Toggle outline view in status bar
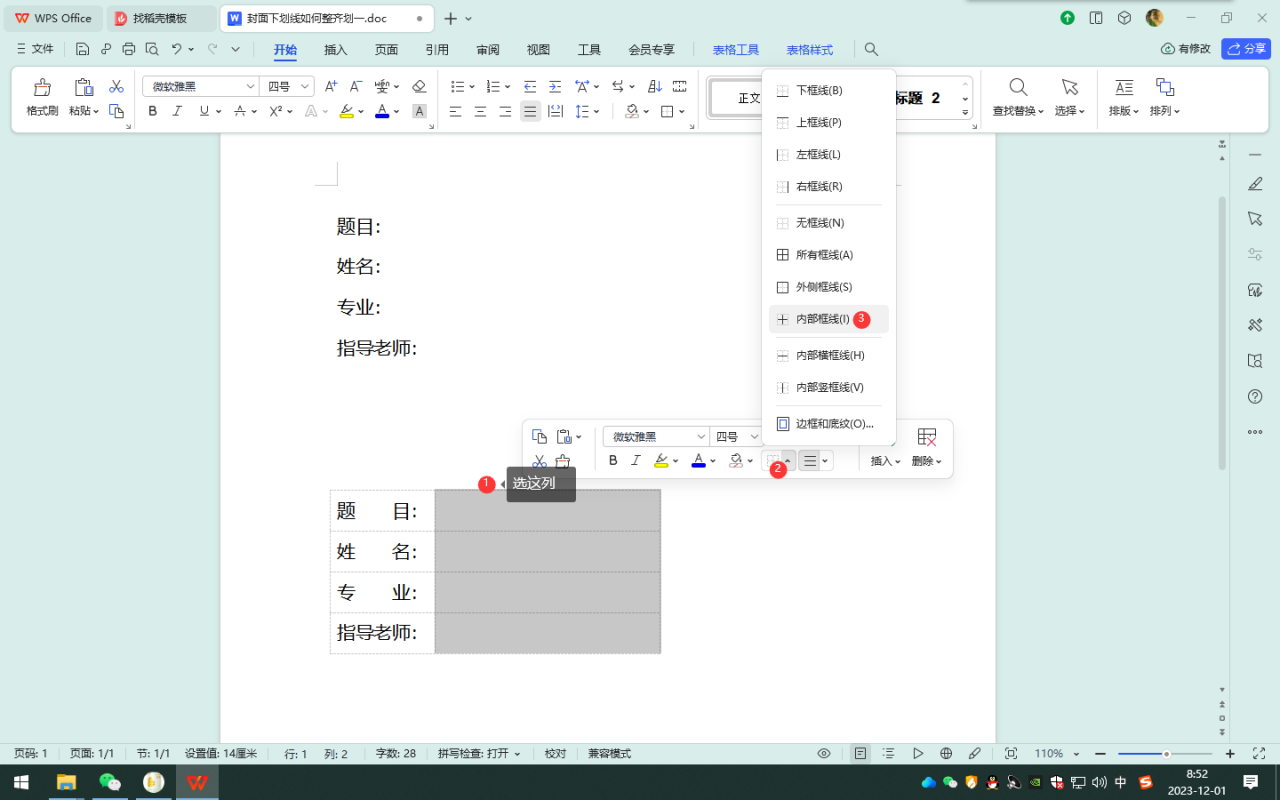Viewport: 1280px width, 800px height. tap(889, 753)
